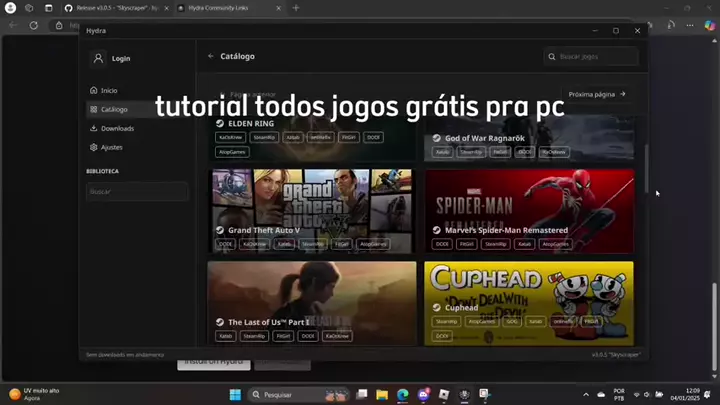Switch to Hydra Community Links browser tab
720x405 pixels.
pos(225,8)
